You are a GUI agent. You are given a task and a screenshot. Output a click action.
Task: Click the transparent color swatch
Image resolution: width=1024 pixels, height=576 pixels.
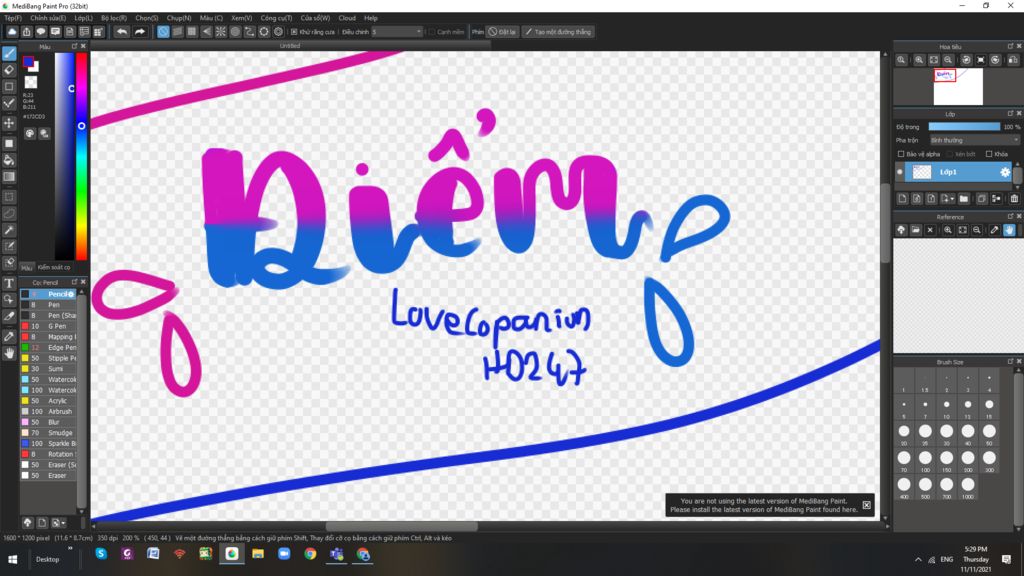(31, 82)
